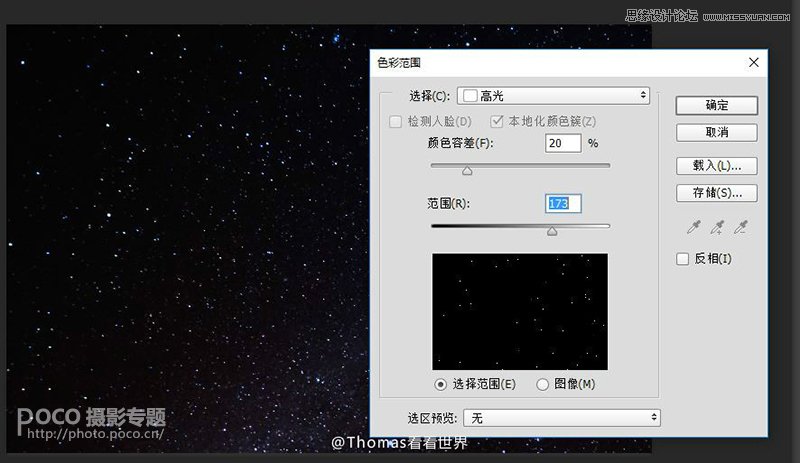Choose the 图像(M) radio button
800x463 pixels.
[542, 384]
